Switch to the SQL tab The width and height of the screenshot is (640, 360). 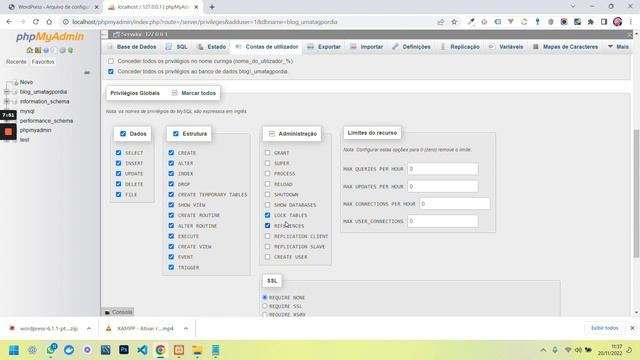(x=177, y=47)
